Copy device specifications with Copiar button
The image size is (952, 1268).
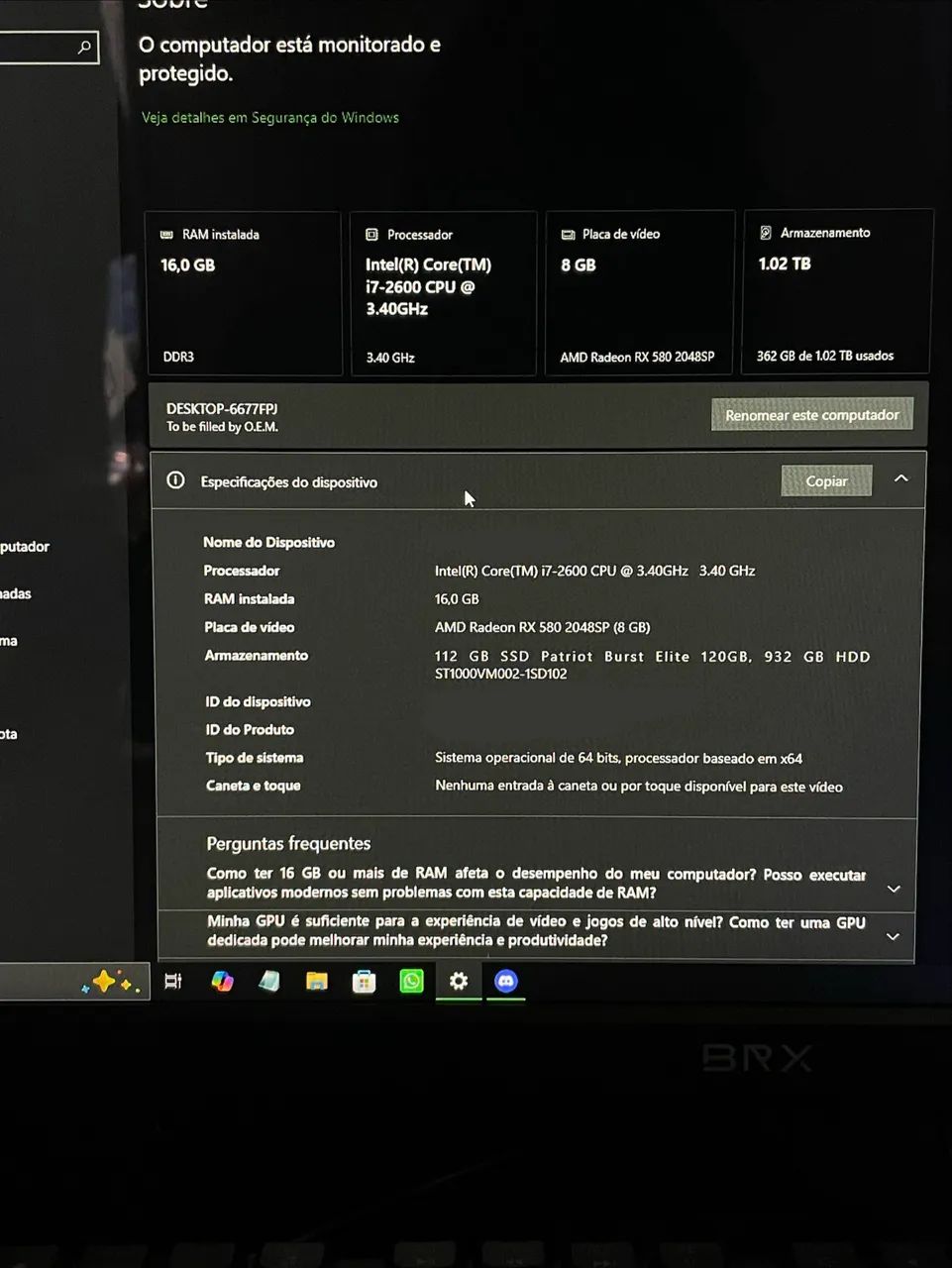click(x=826, y=480)
